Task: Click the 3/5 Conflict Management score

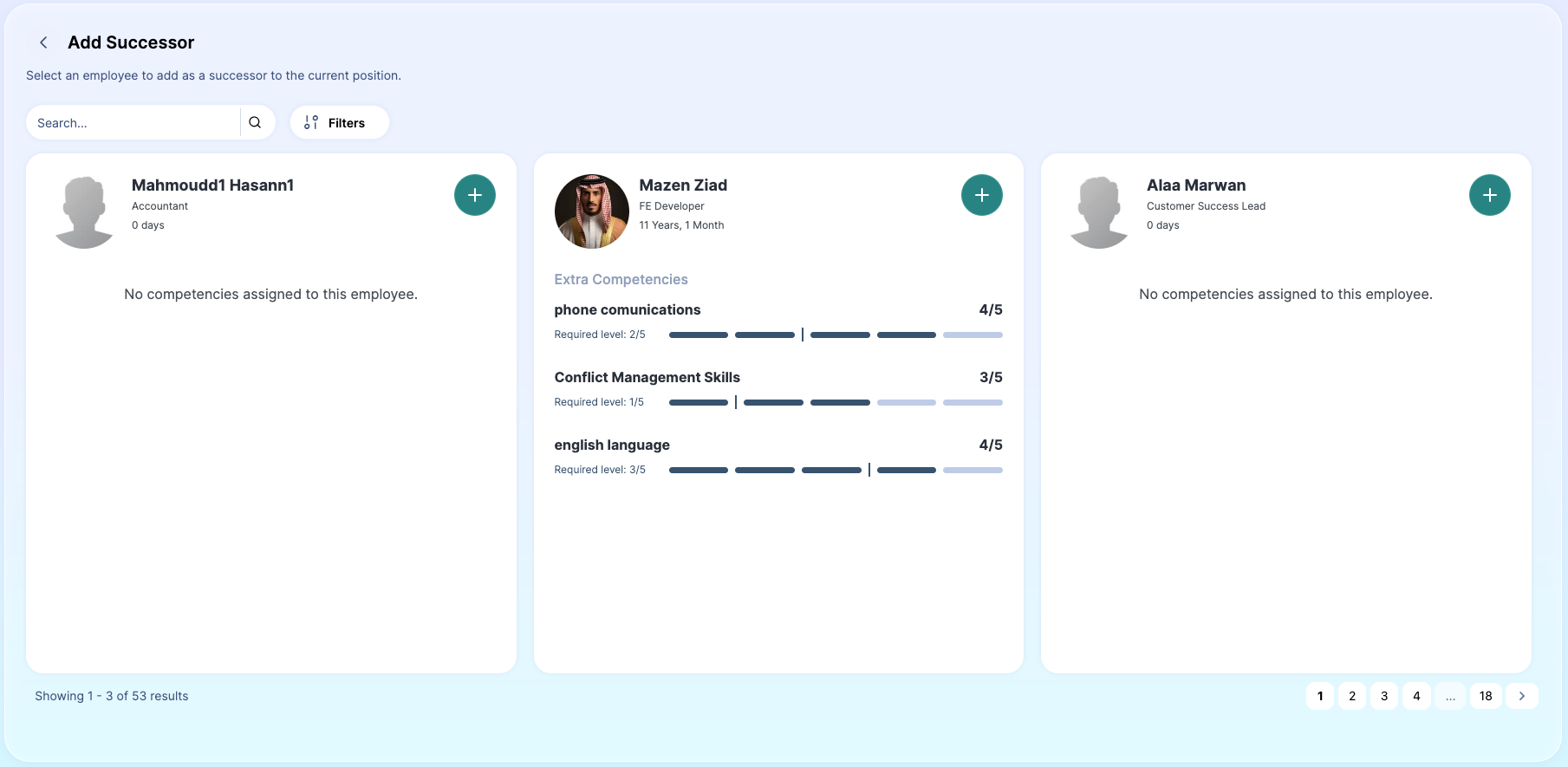Action: point(991,377)
